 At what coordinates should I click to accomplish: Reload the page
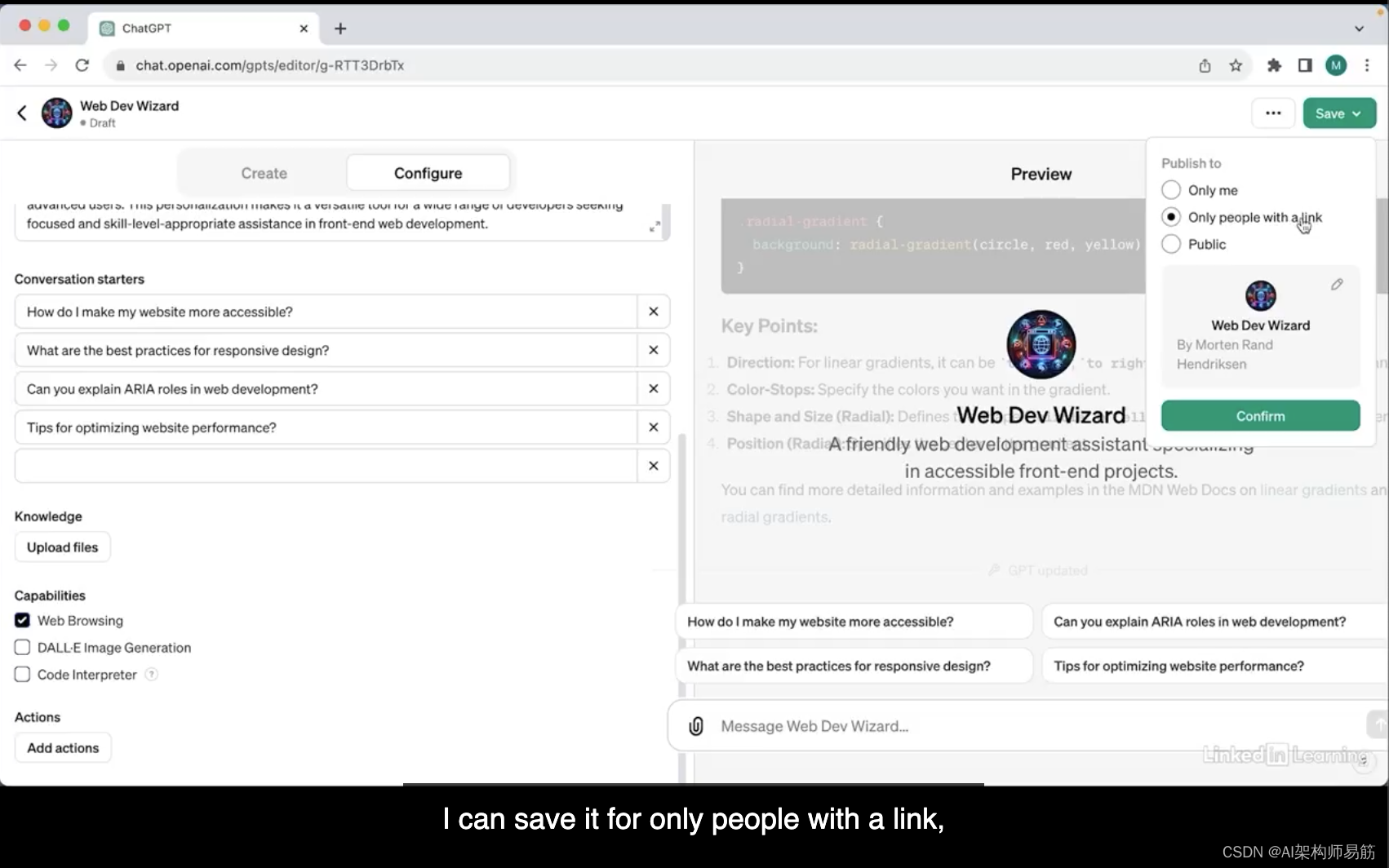82,65
